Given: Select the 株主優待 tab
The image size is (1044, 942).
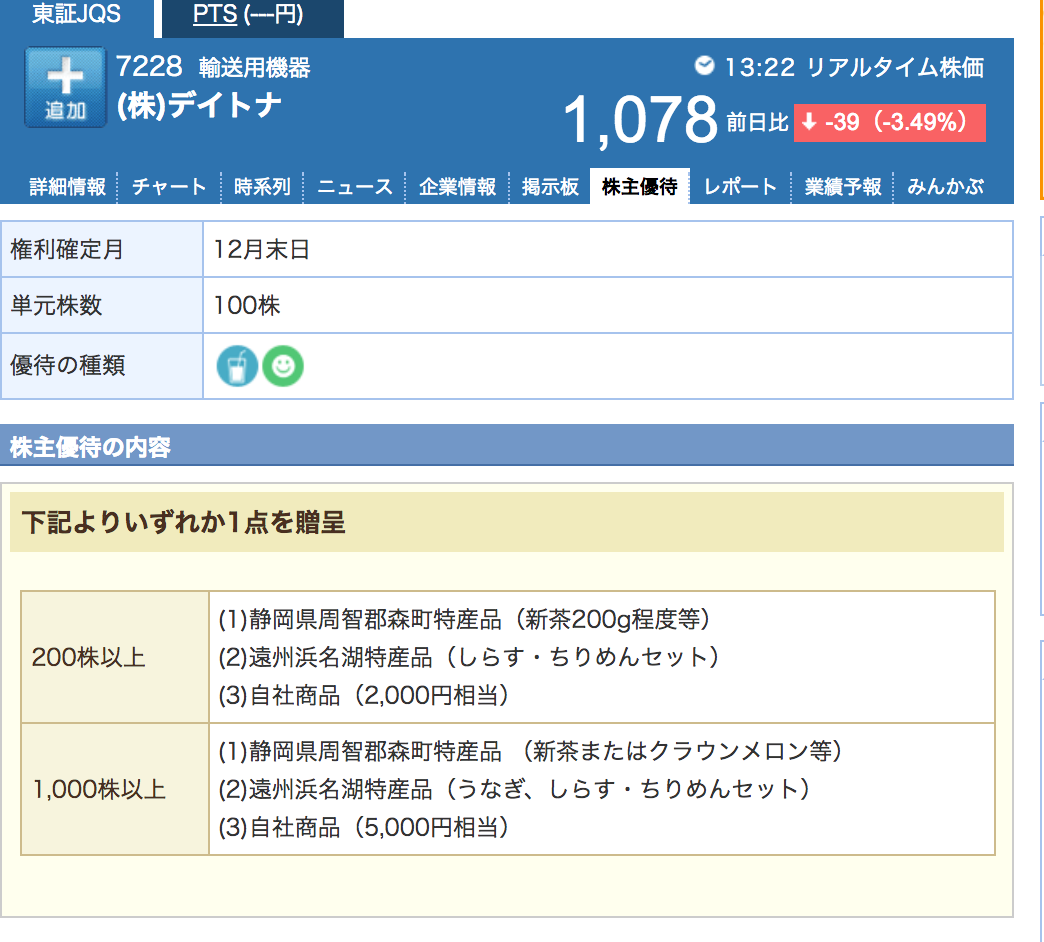Looking at the screenshot, I should click(x=639, y=186).
